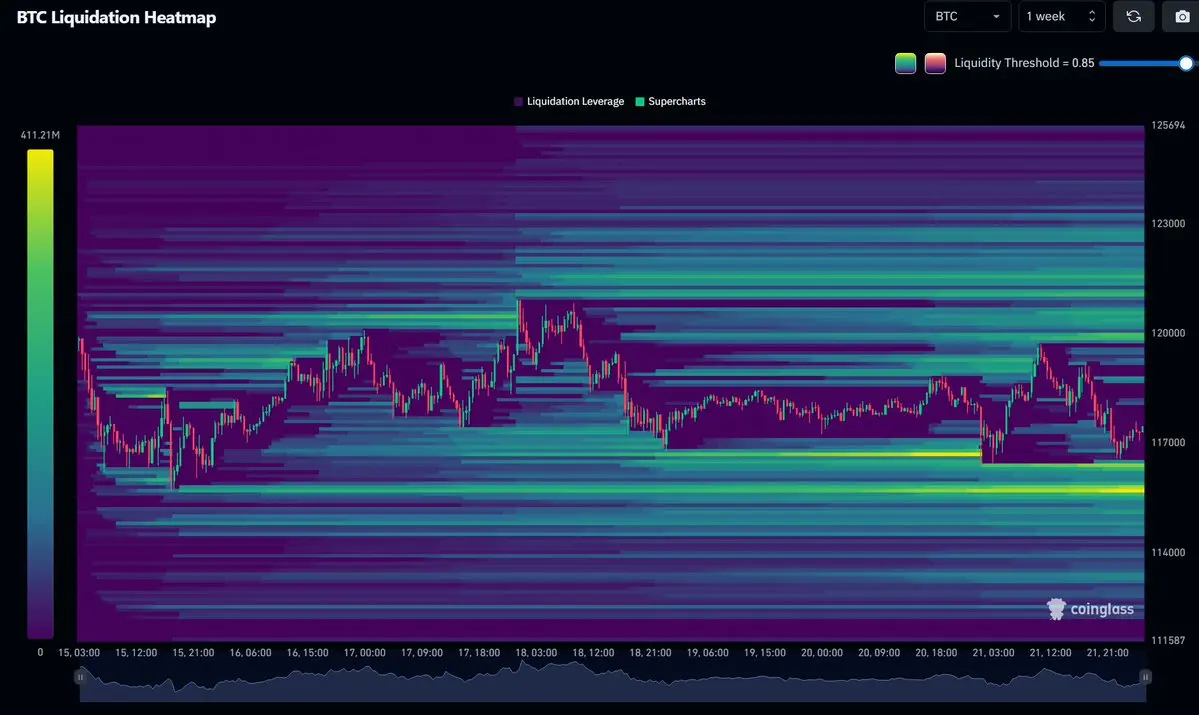
Task: Click the left range handle of time navigator
Action: (x=80, y=677)
